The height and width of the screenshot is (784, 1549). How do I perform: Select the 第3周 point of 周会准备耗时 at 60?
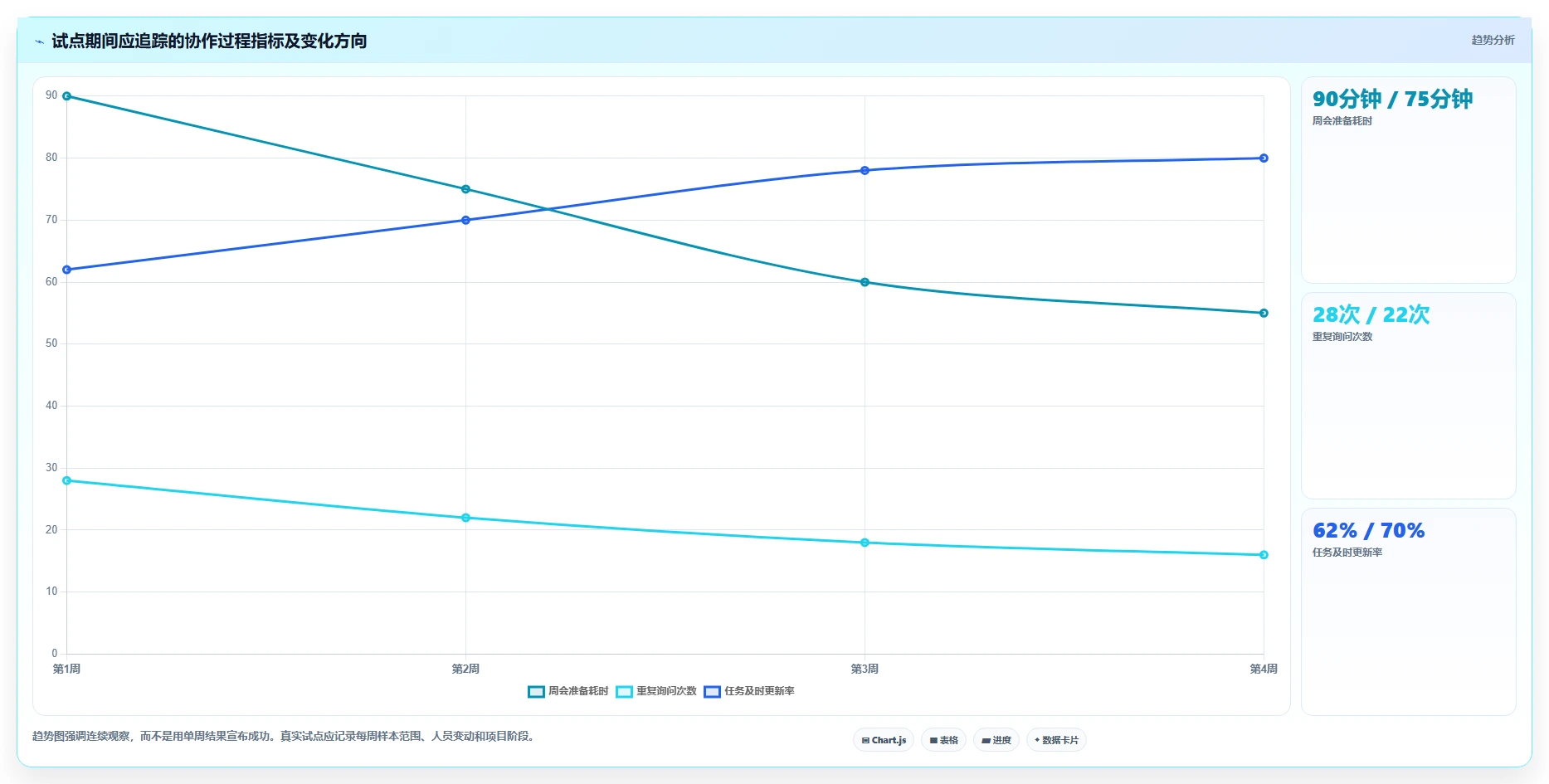tap(865, 282)
